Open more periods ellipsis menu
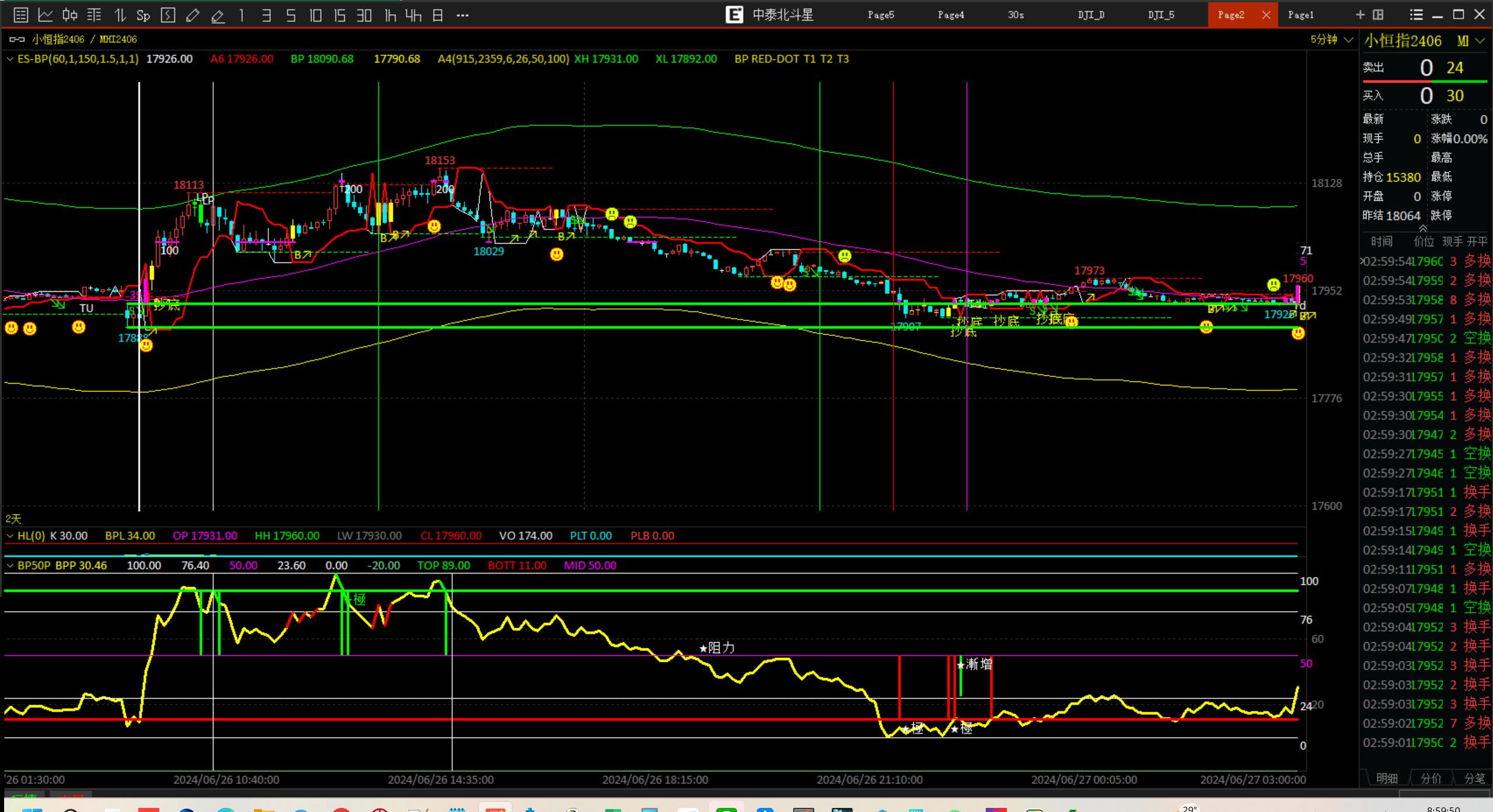 (x=462, y=15)
